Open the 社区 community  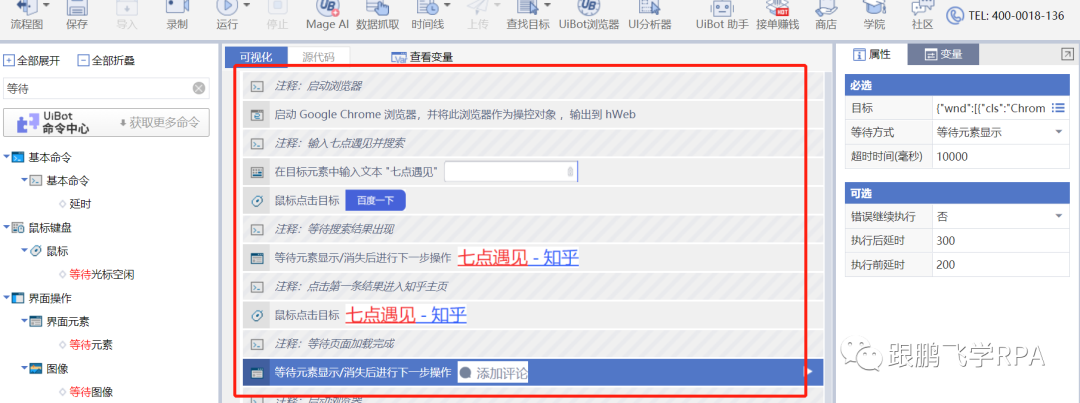pos(922,15)
